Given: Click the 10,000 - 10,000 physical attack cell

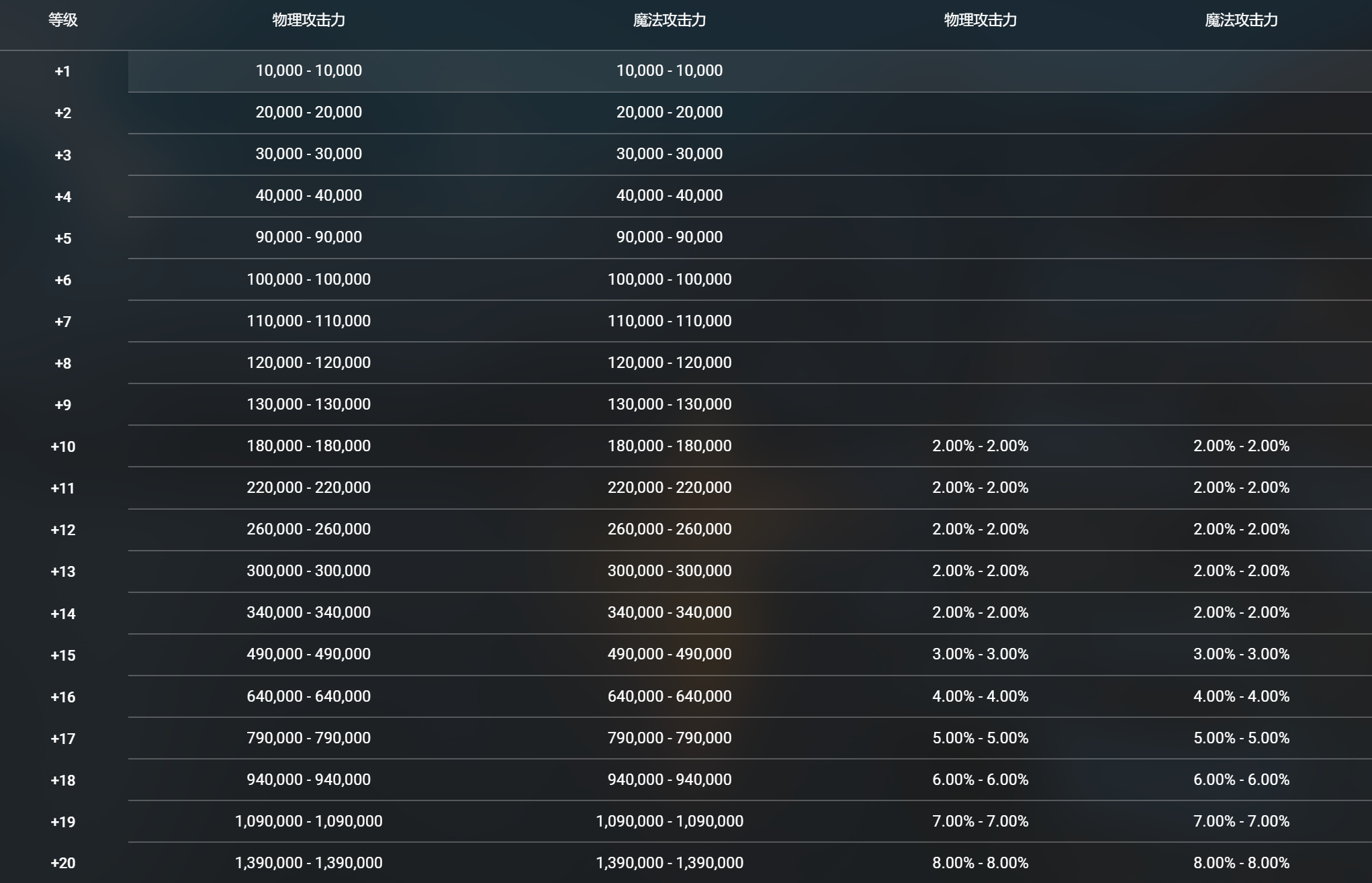Looking at the screenshot, I should [308, 71].
